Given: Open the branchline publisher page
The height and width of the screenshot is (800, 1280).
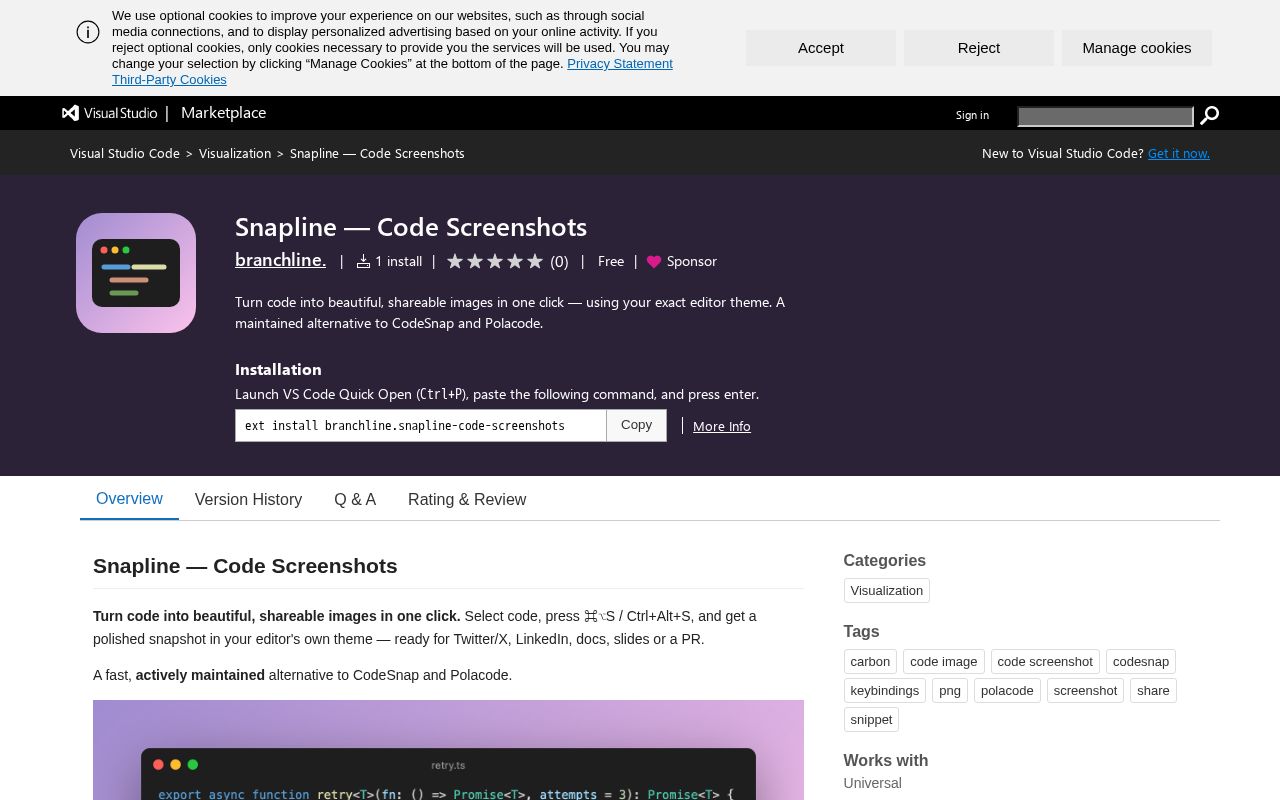Looking at the screenshot, I should coord(280,260).
